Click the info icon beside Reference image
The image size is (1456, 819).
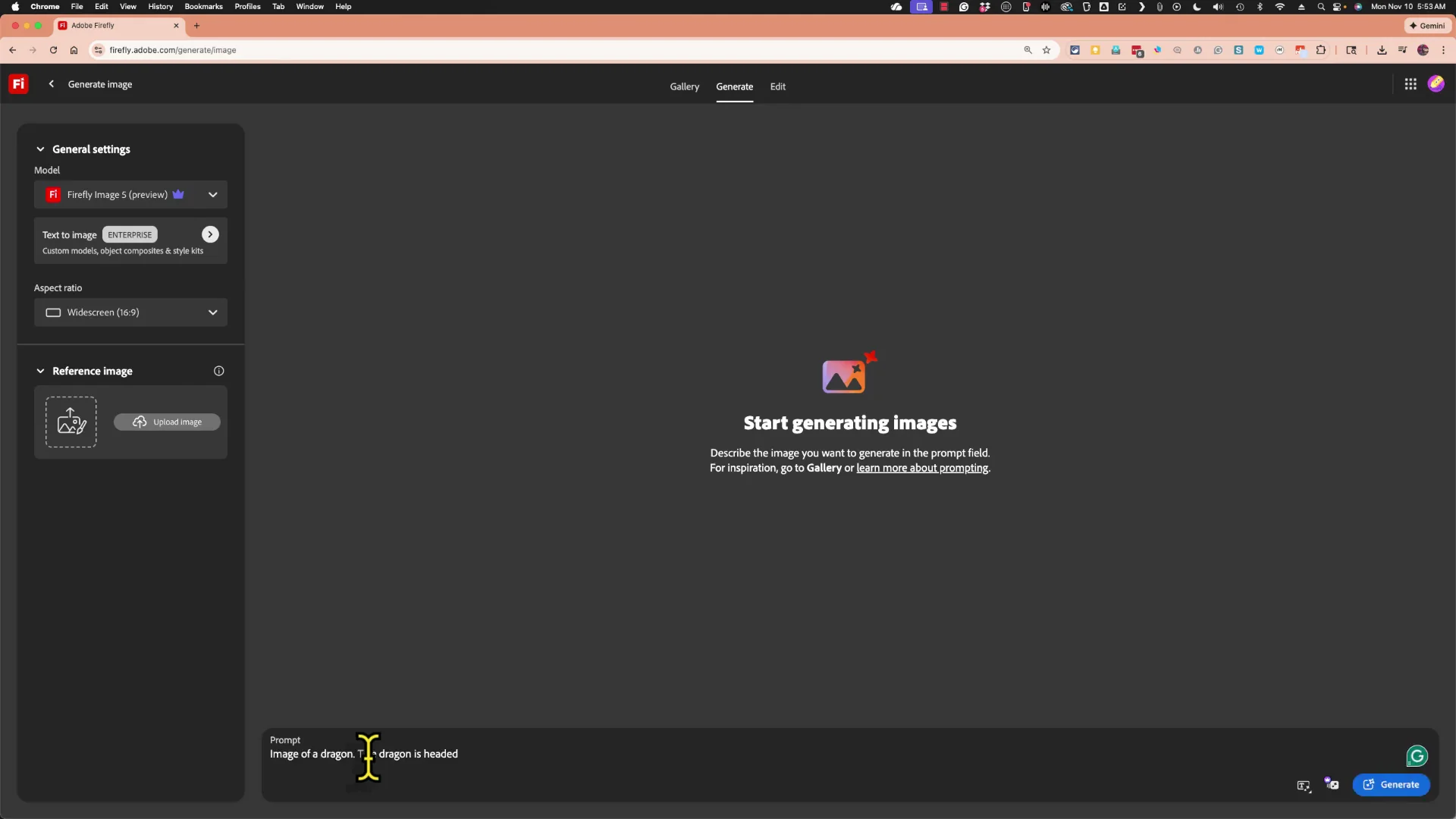point(218,371)
